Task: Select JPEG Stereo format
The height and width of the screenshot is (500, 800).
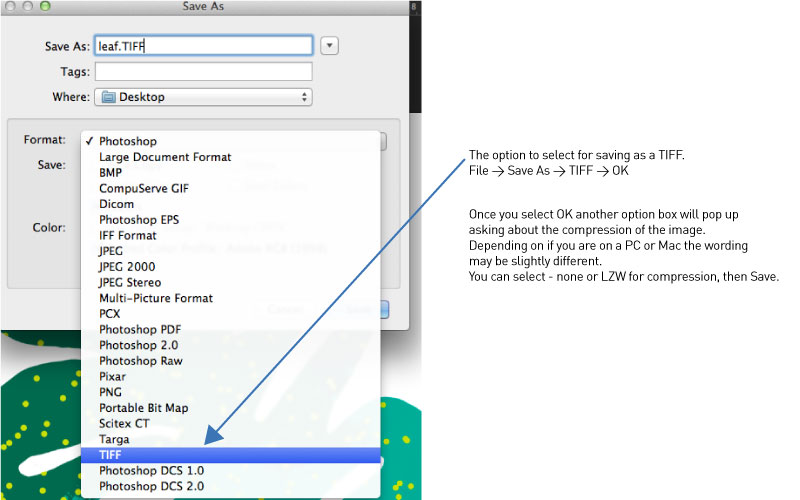Action: [x=231, y=283]
